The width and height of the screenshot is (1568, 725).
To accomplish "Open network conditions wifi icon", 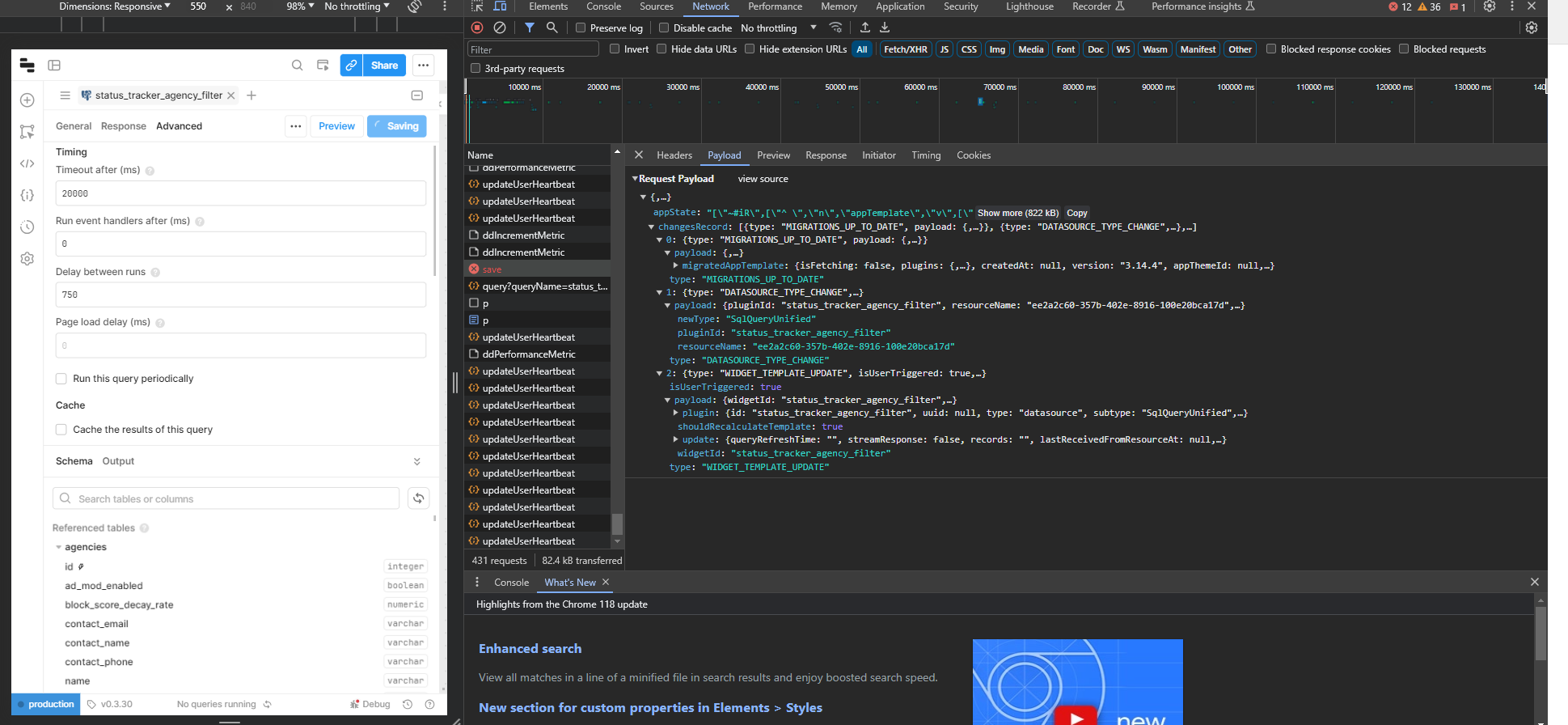I will point(835,28).
